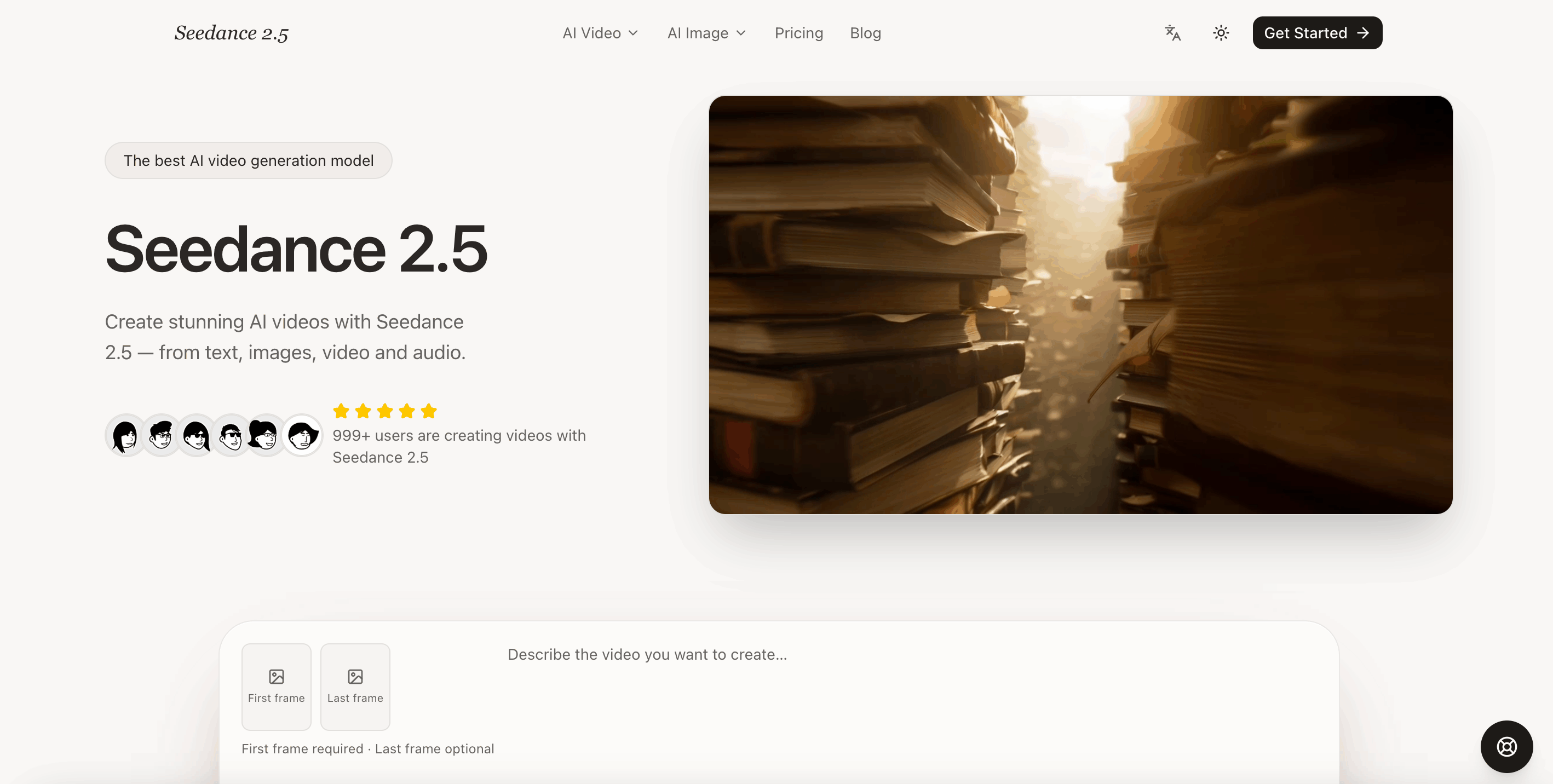
Task: Click the first user avatar in the row
Action: [x=125, y=435]
